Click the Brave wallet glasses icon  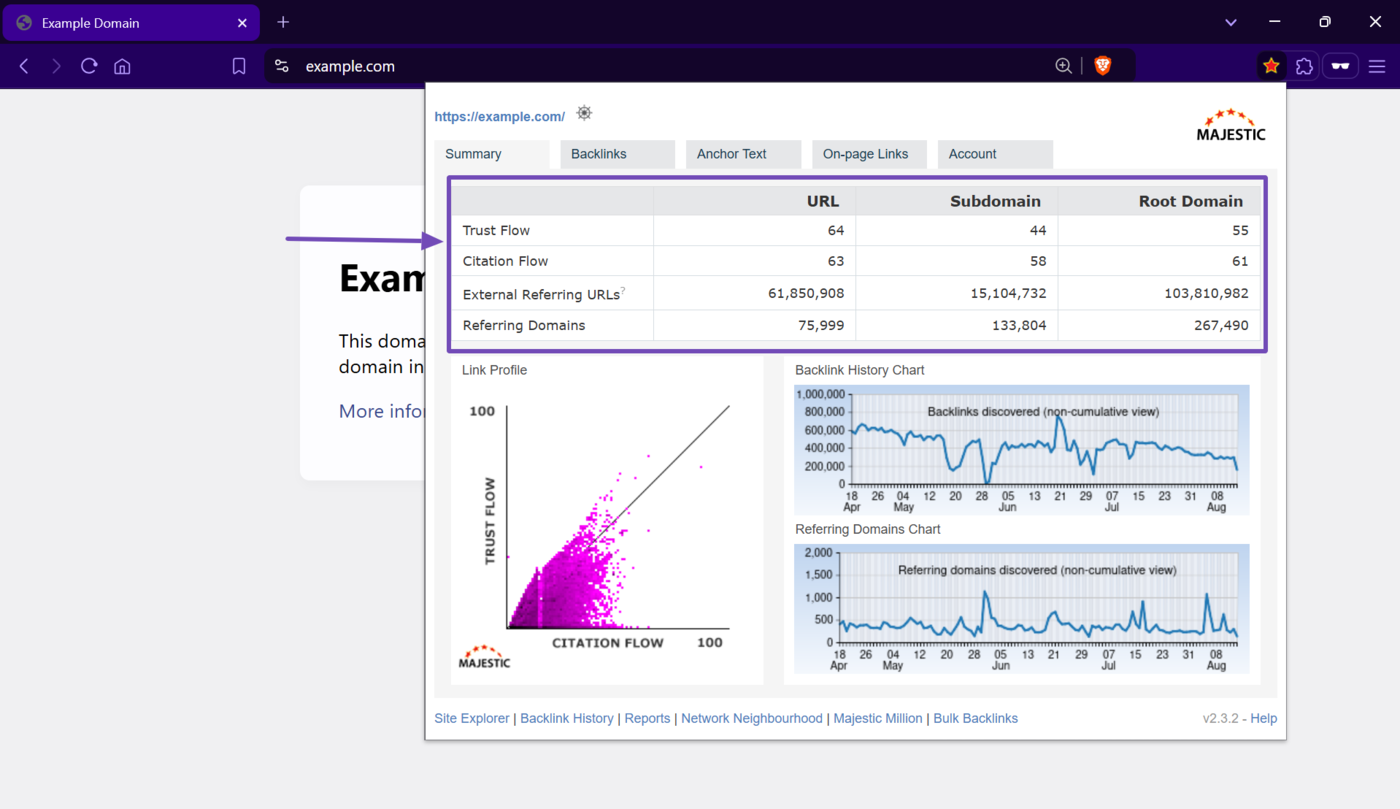click(1340, 66)
